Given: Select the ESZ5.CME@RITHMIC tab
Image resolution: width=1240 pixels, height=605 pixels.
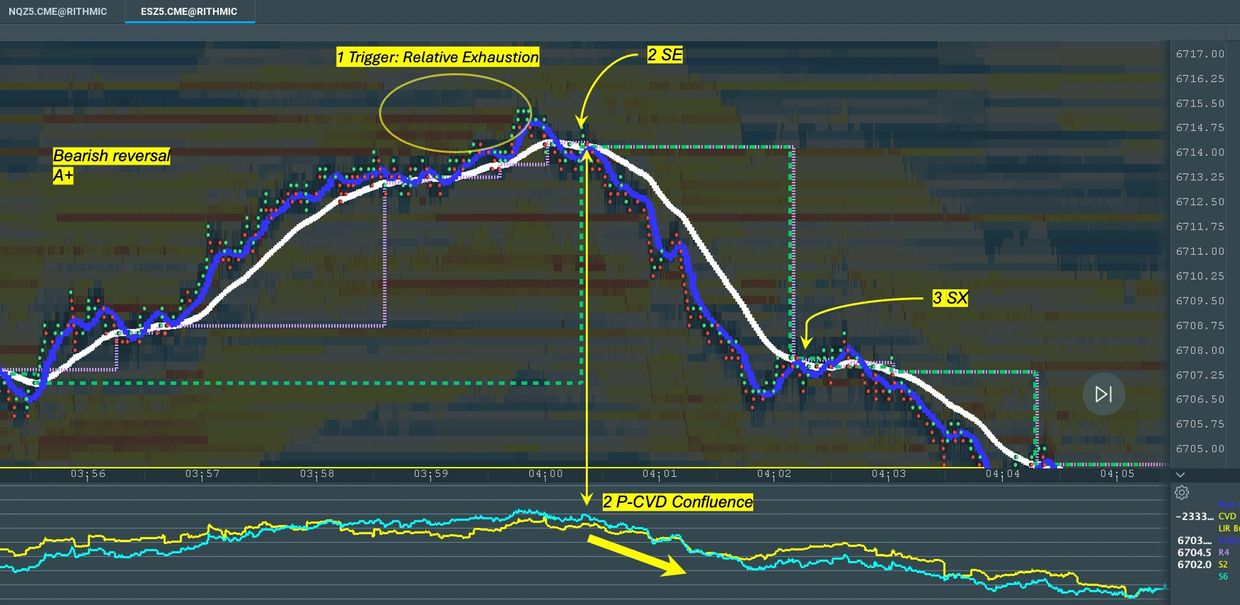Looking at the screenshot, I should pyautogui.click(x=189, y=12).
